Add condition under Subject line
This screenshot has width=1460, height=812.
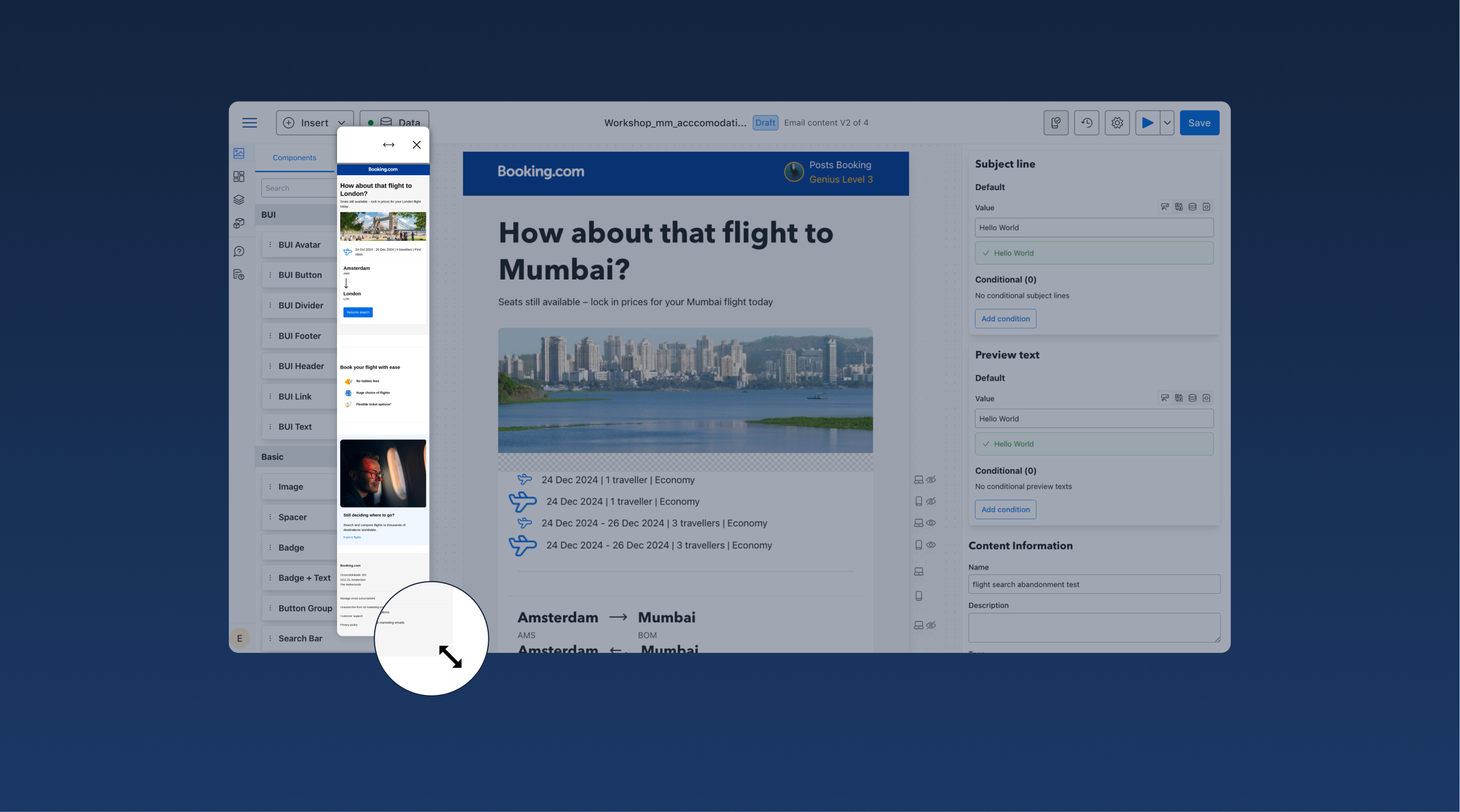pos(1005,318)
